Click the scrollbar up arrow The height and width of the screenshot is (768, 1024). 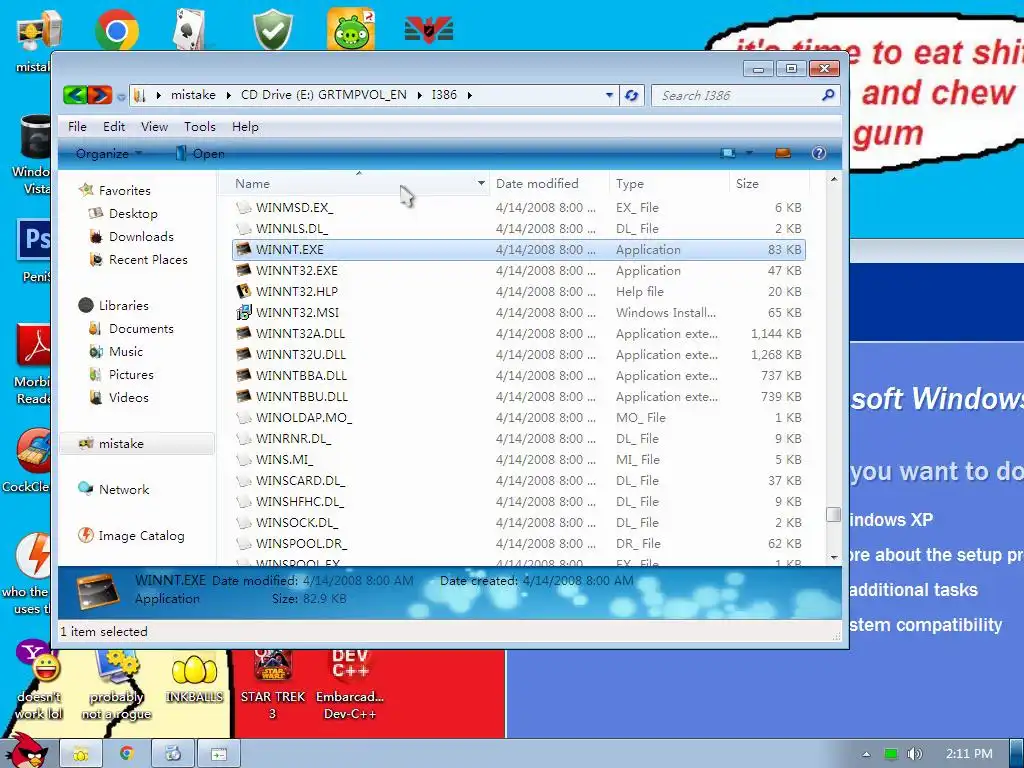[833, 179]
